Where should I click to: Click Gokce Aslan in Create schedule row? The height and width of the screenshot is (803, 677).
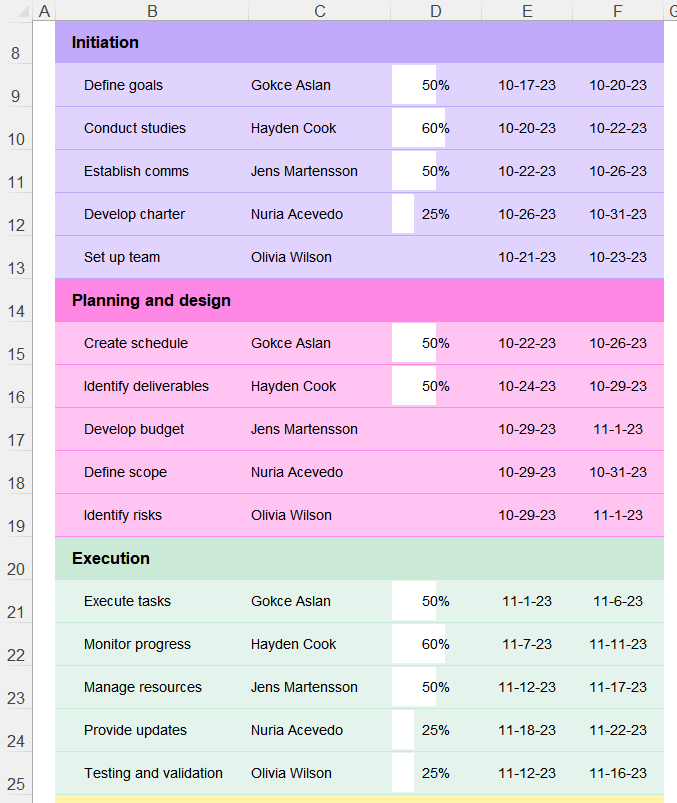(x=290, y=343)
